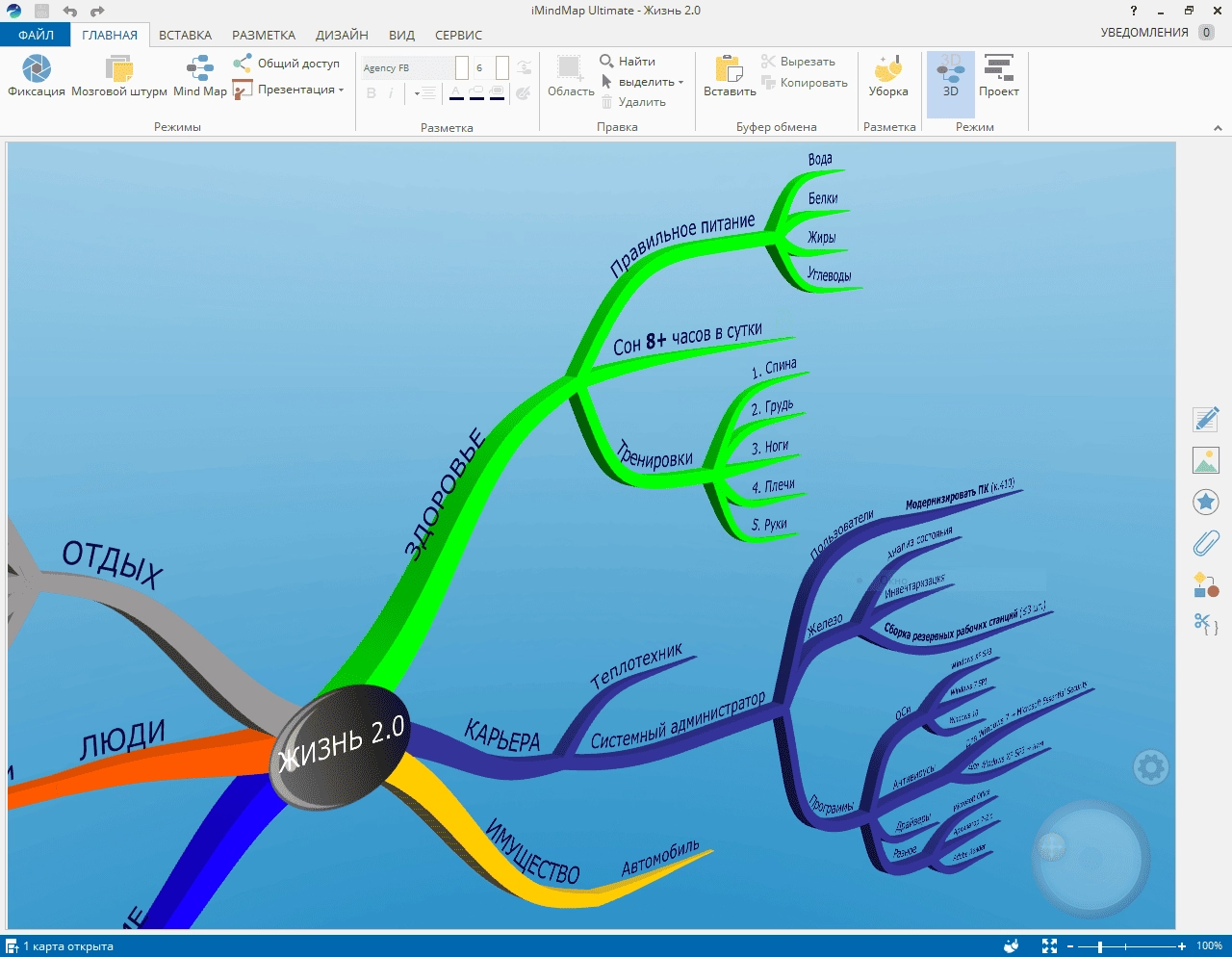Open Презентация dropdown

(x=289, y=90)
